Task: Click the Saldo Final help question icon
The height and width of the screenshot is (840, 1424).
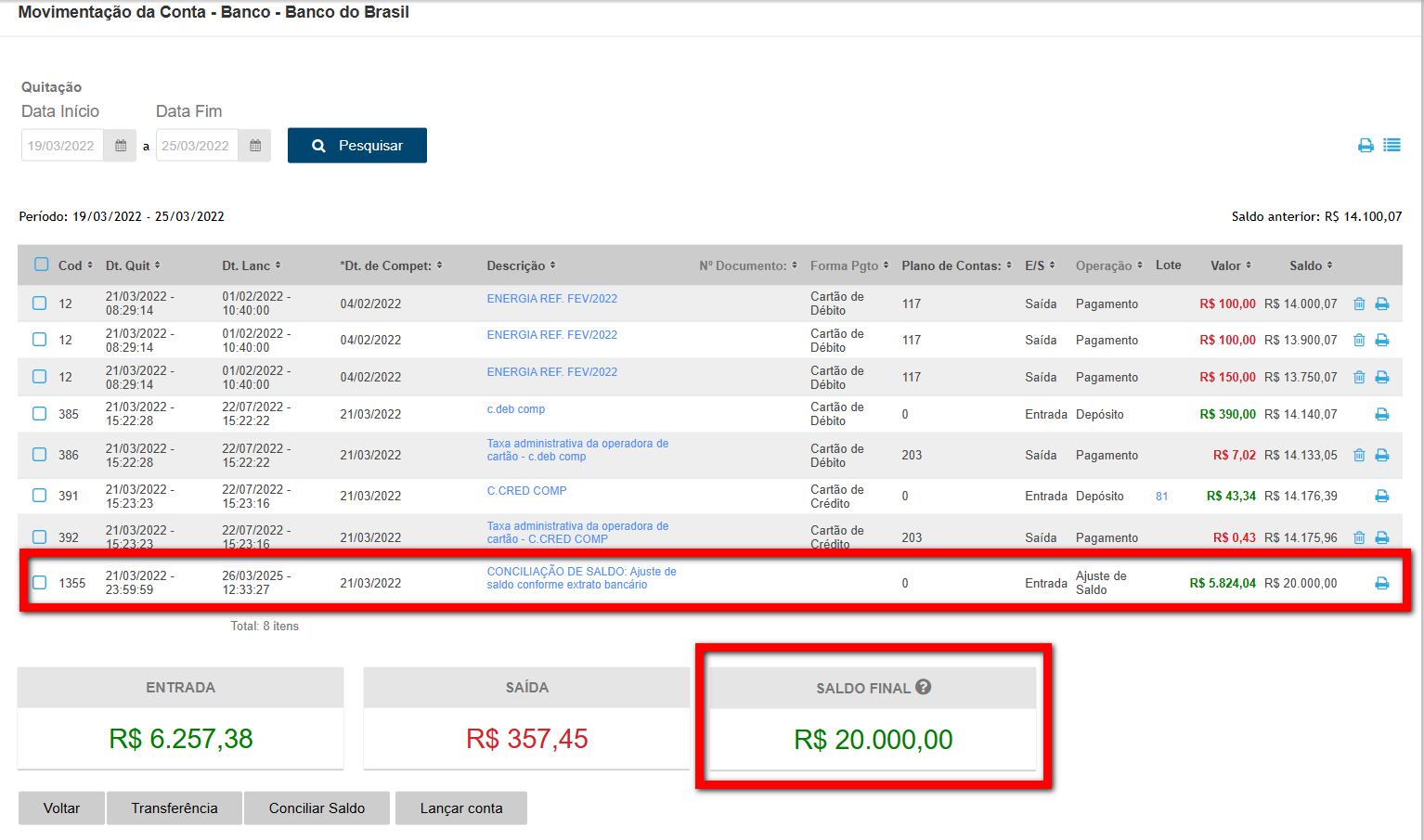Action: coord(923,687)
